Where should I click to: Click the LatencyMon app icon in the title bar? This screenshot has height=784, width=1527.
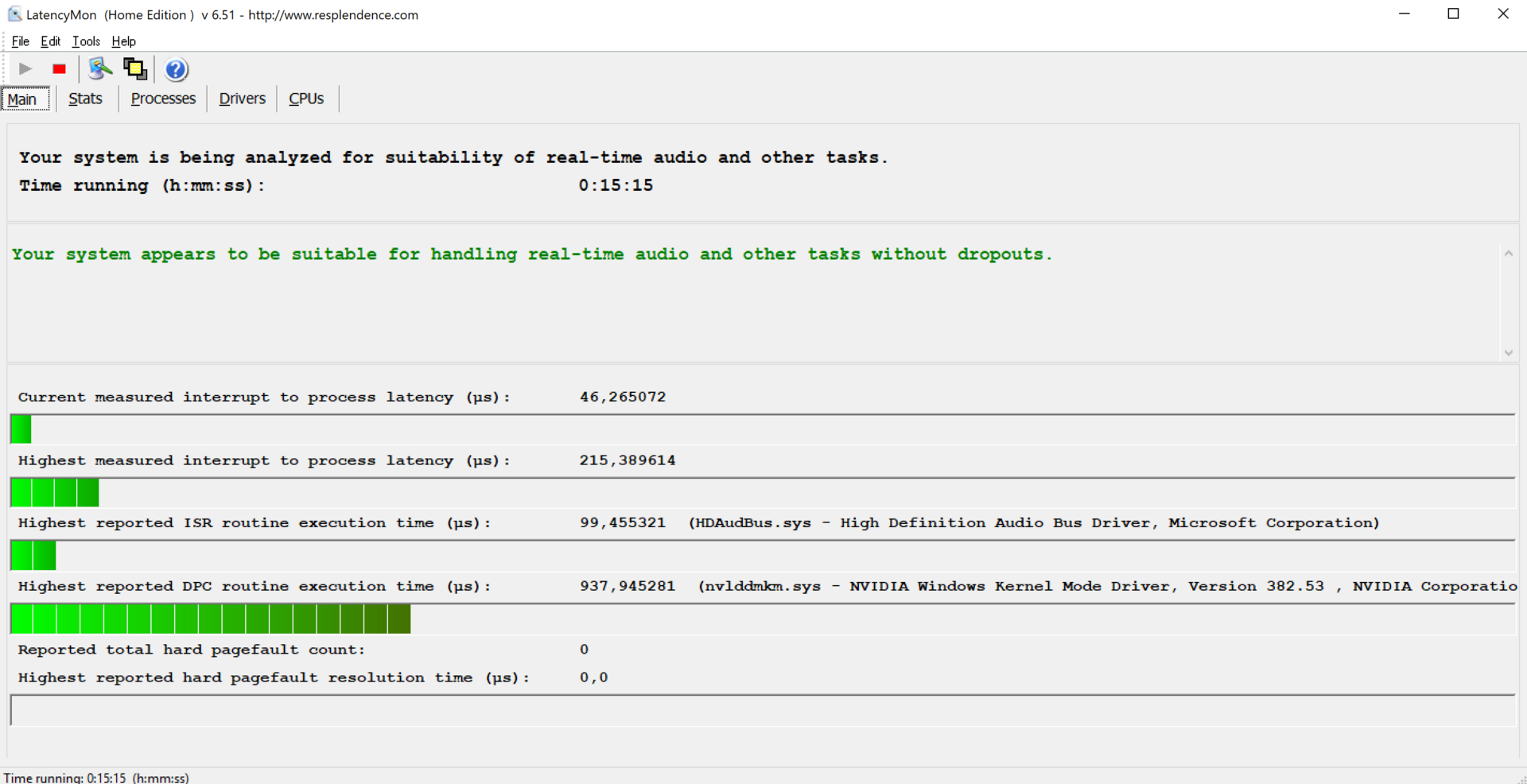14,14
